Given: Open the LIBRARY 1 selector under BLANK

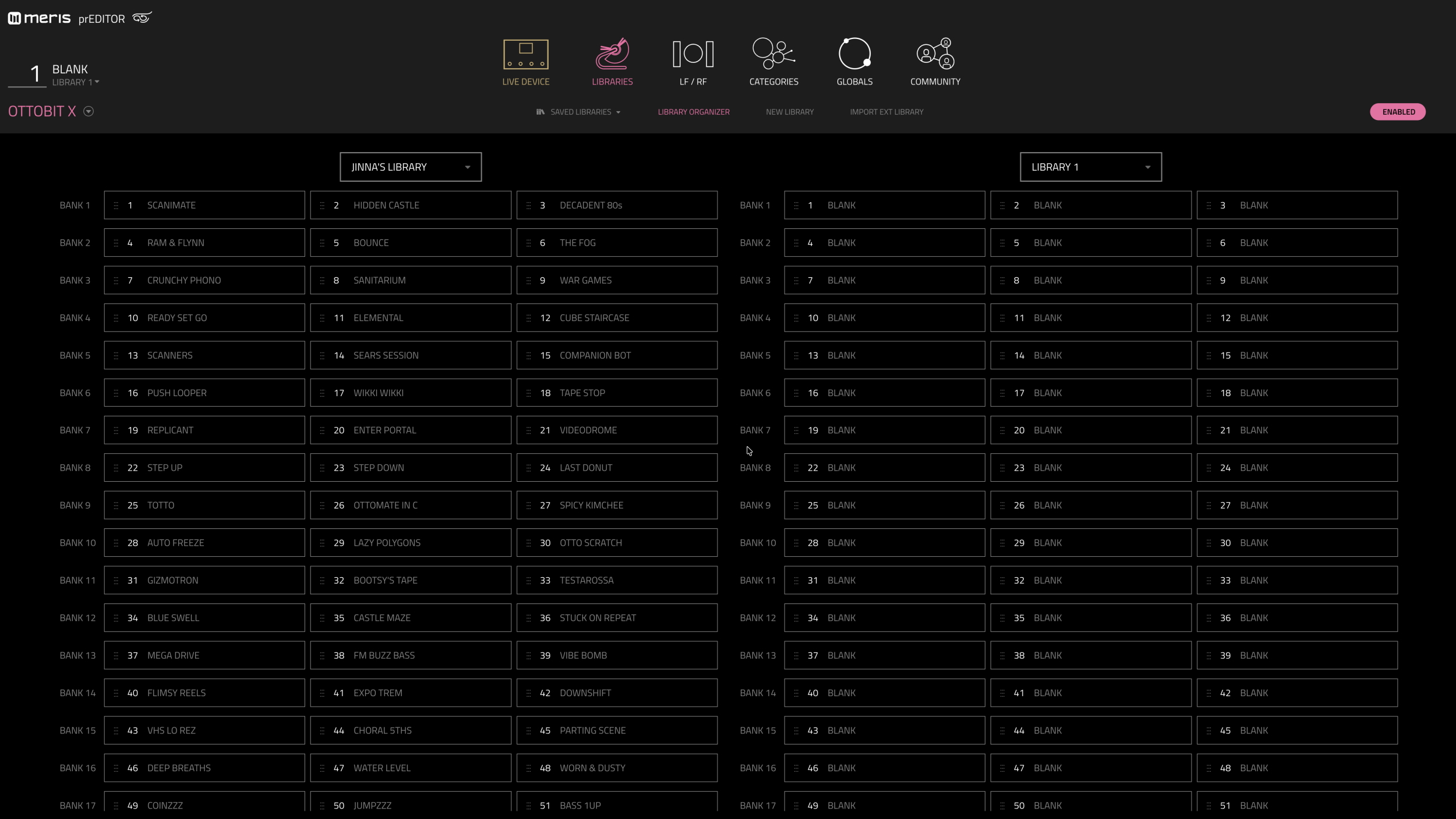Looking at the screenshot, I should click(76, 82).
